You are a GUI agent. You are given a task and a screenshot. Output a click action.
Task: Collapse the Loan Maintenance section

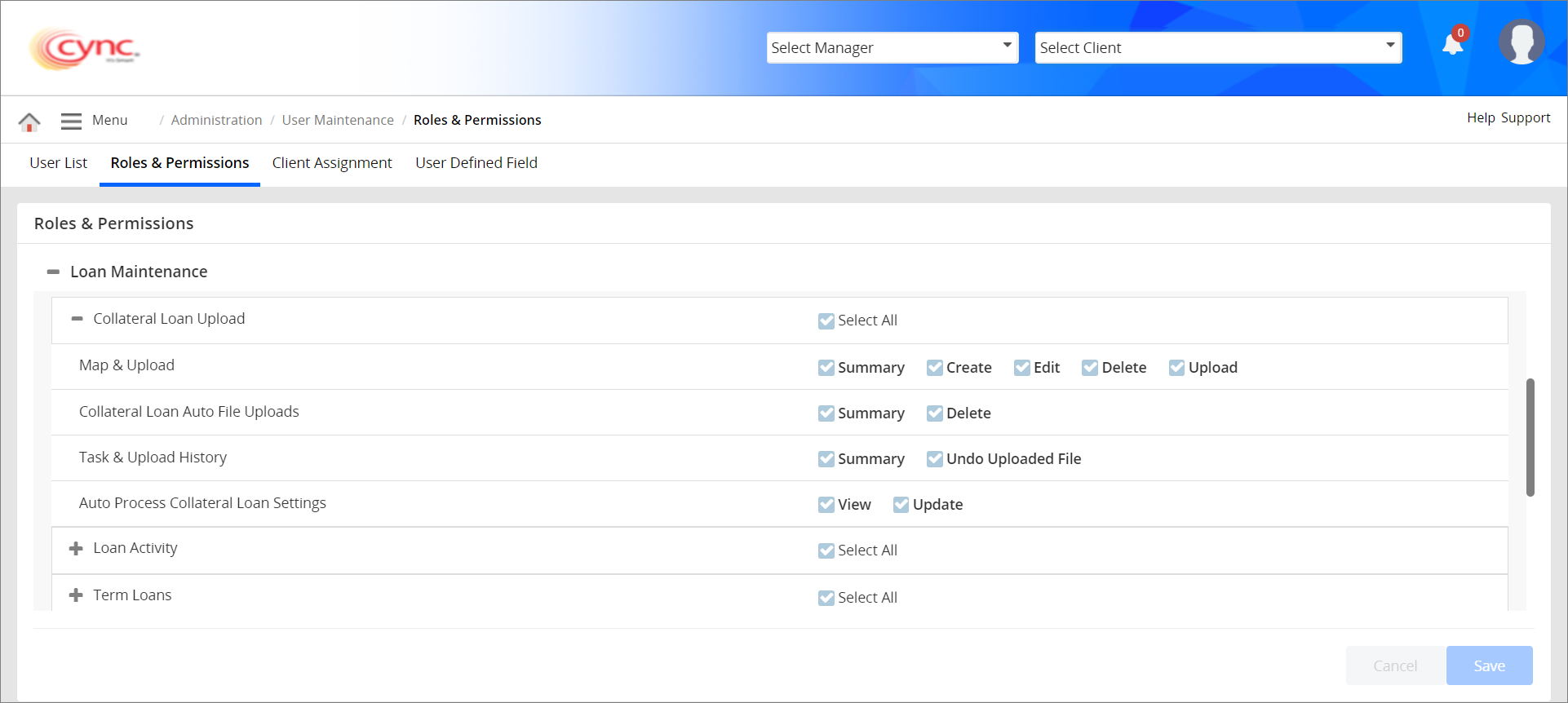53,272
